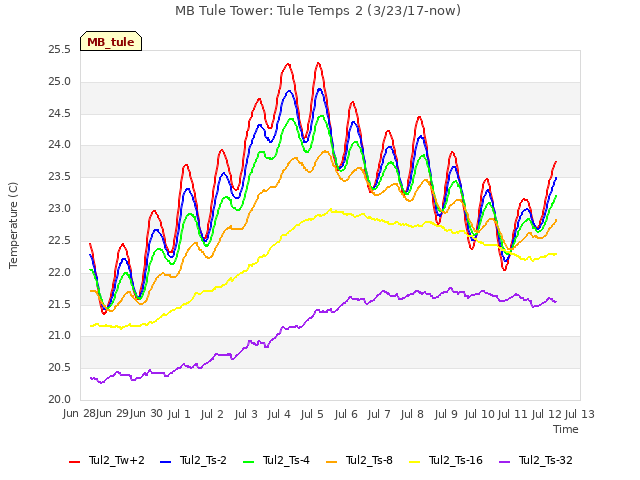Click the purple Tul2_Ts-32 legend swatch
This screenshot has height=480, width=640.
pos(505,462)
